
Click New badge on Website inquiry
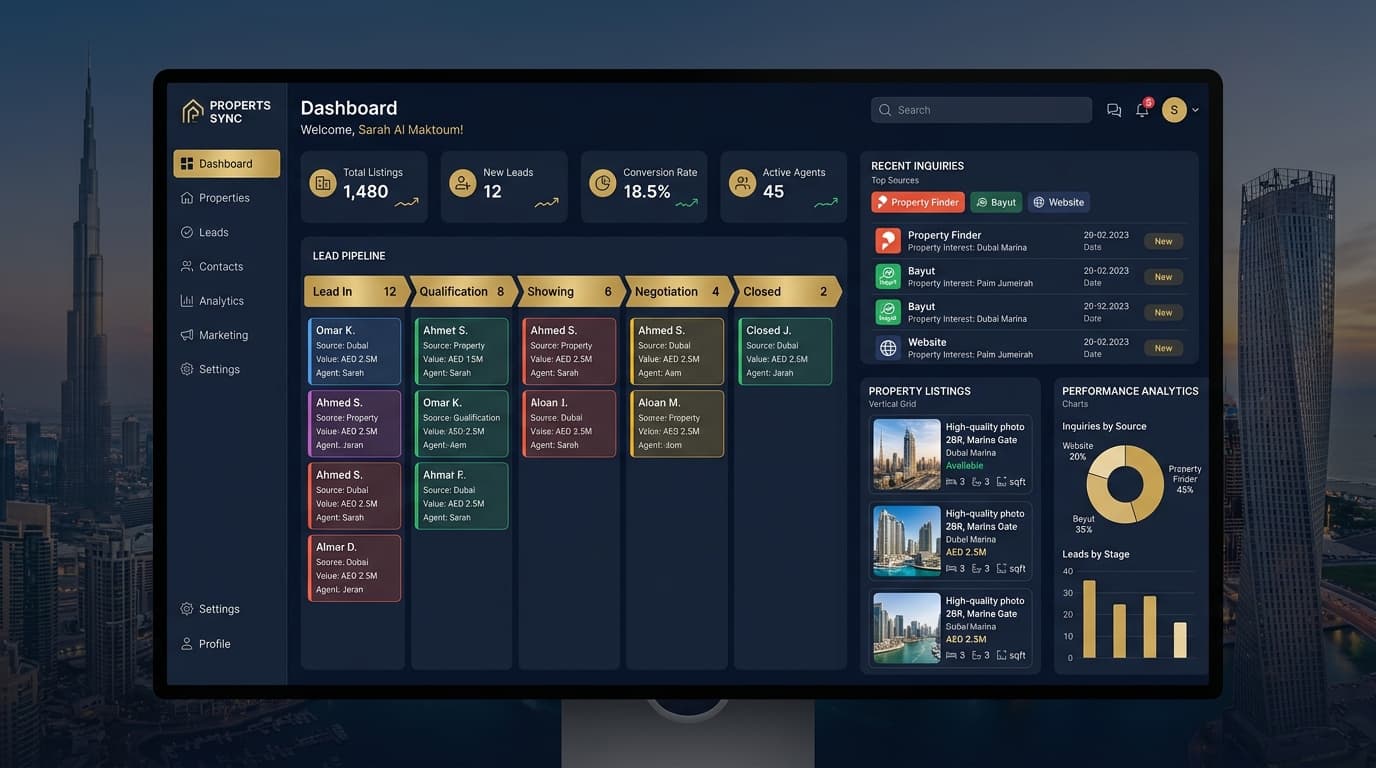click(1163, 348)
